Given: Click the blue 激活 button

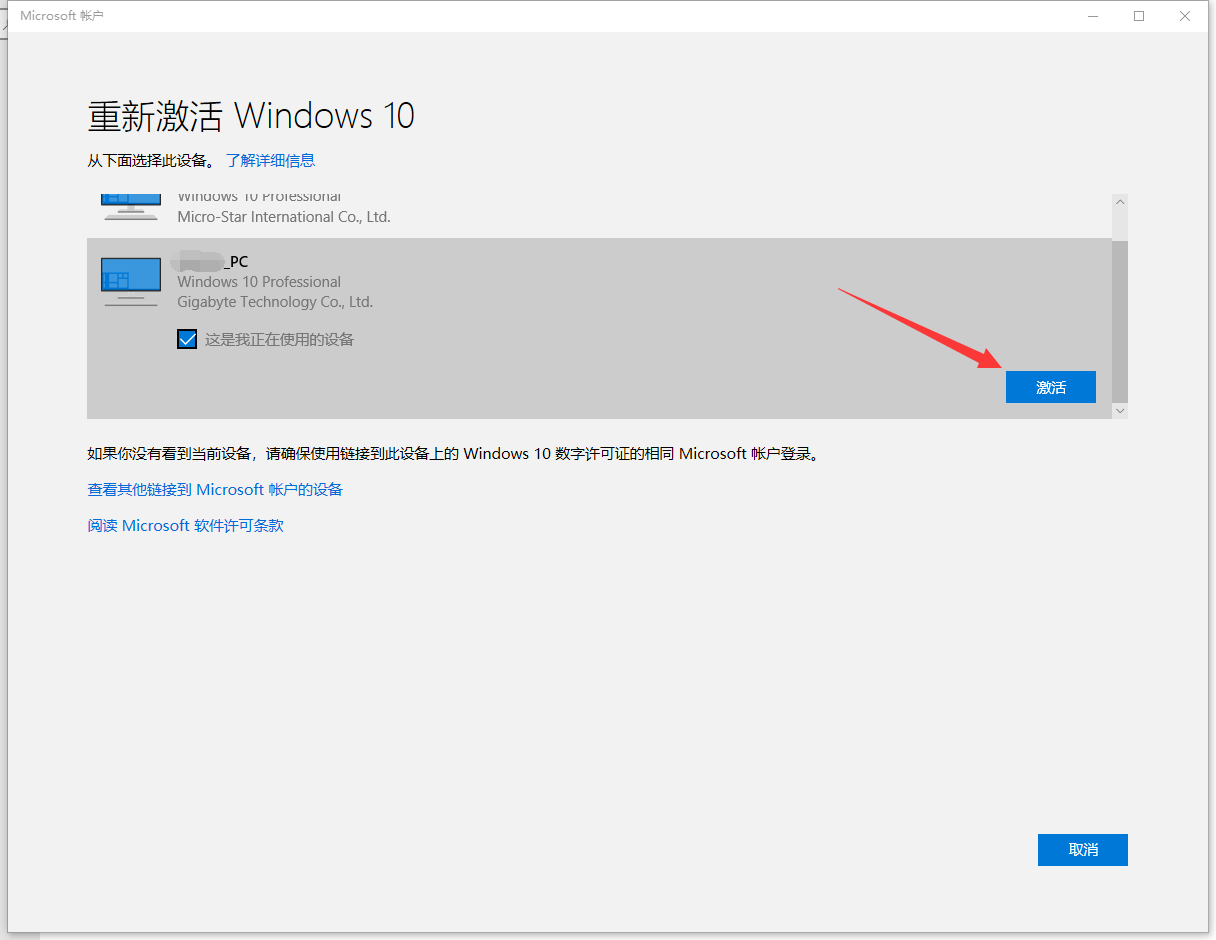Looking at the screenshot, I should coord(1050,387).
